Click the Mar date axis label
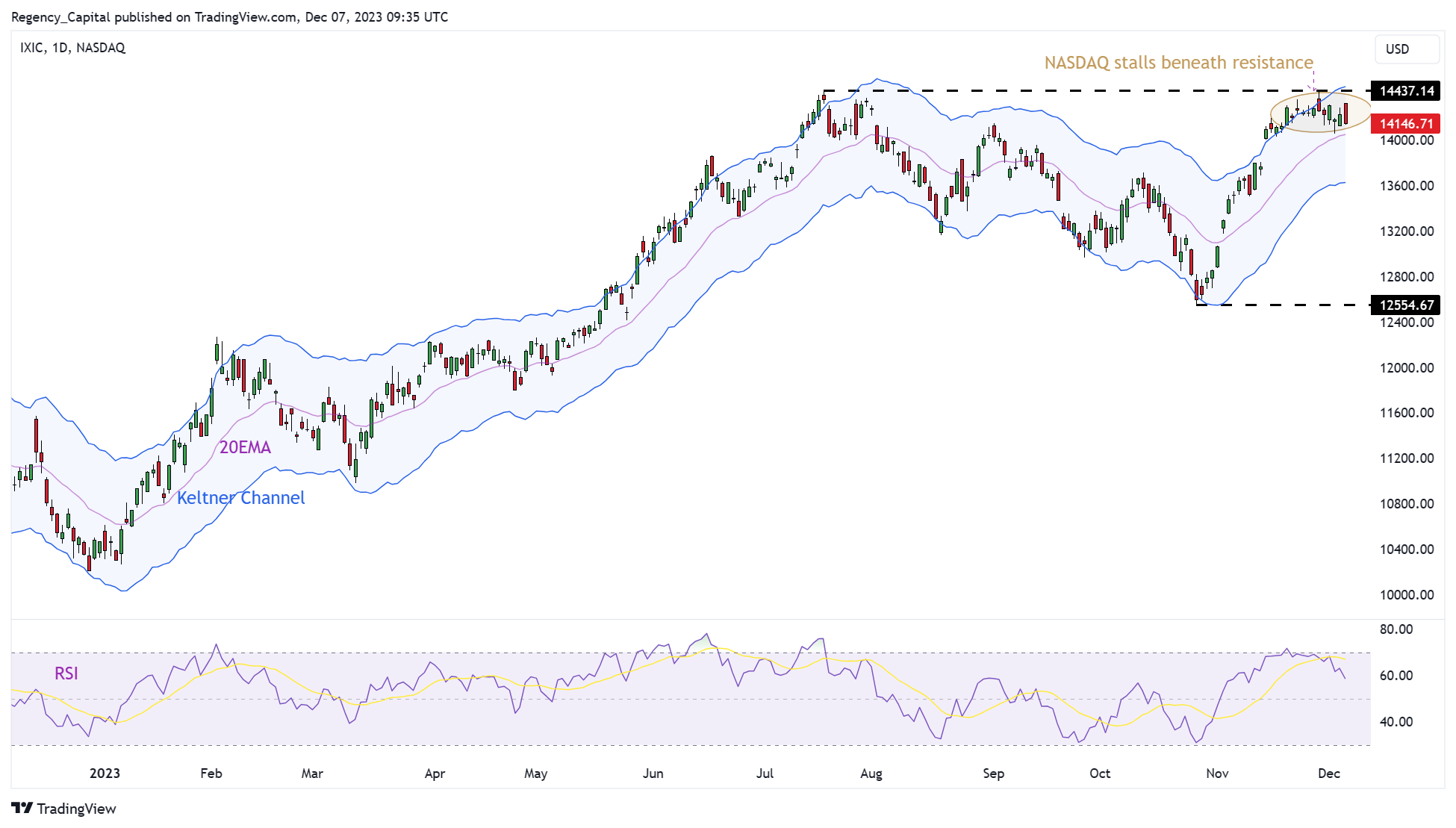The height and width of the screenshot is (828, 1456). pyautogui.click(x=312, y=773)
